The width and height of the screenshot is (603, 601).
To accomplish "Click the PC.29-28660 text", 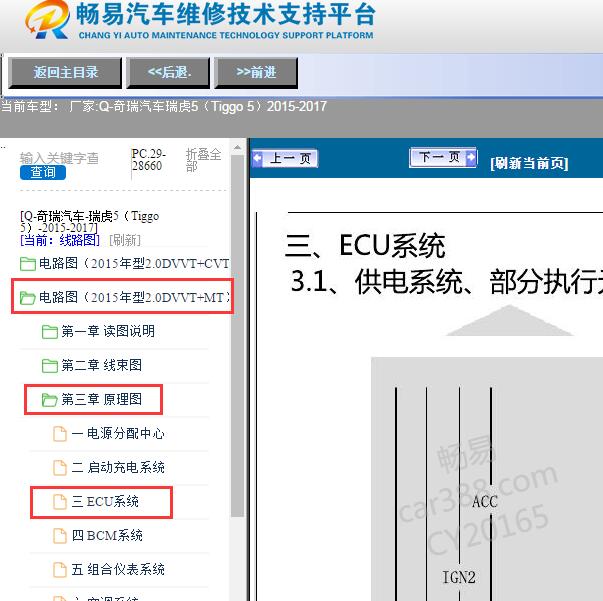I will point(149,160).
